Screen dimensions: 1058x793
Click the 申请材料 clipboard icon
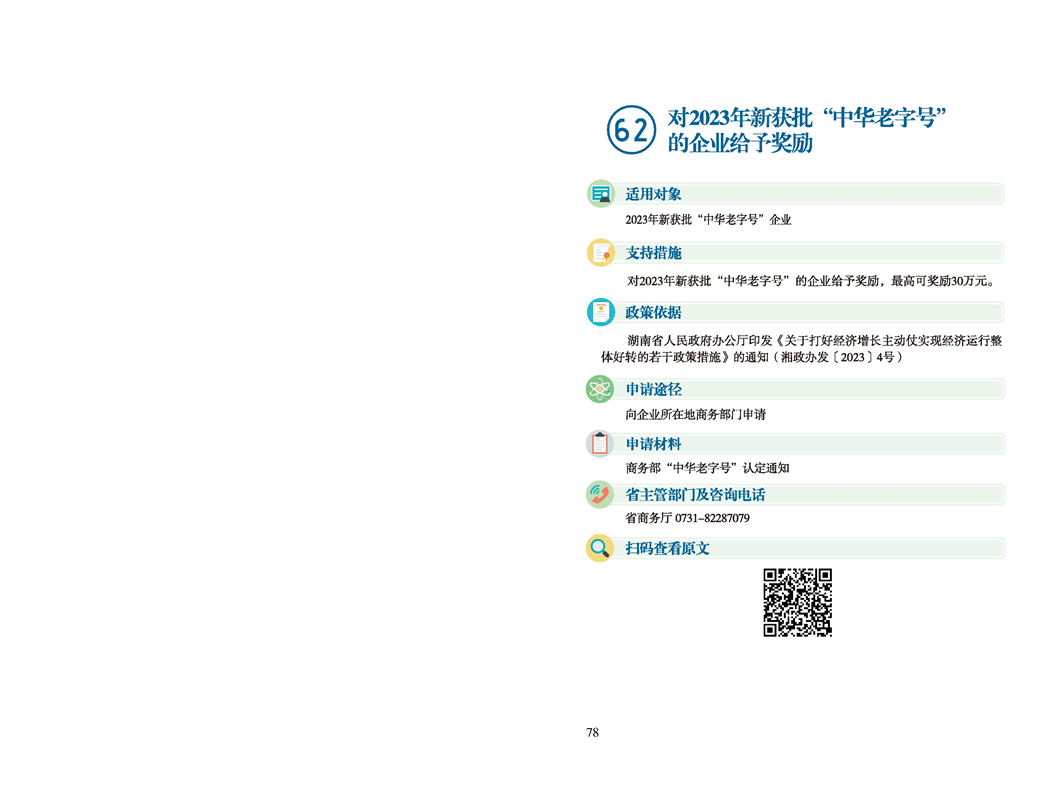point(600,443)
